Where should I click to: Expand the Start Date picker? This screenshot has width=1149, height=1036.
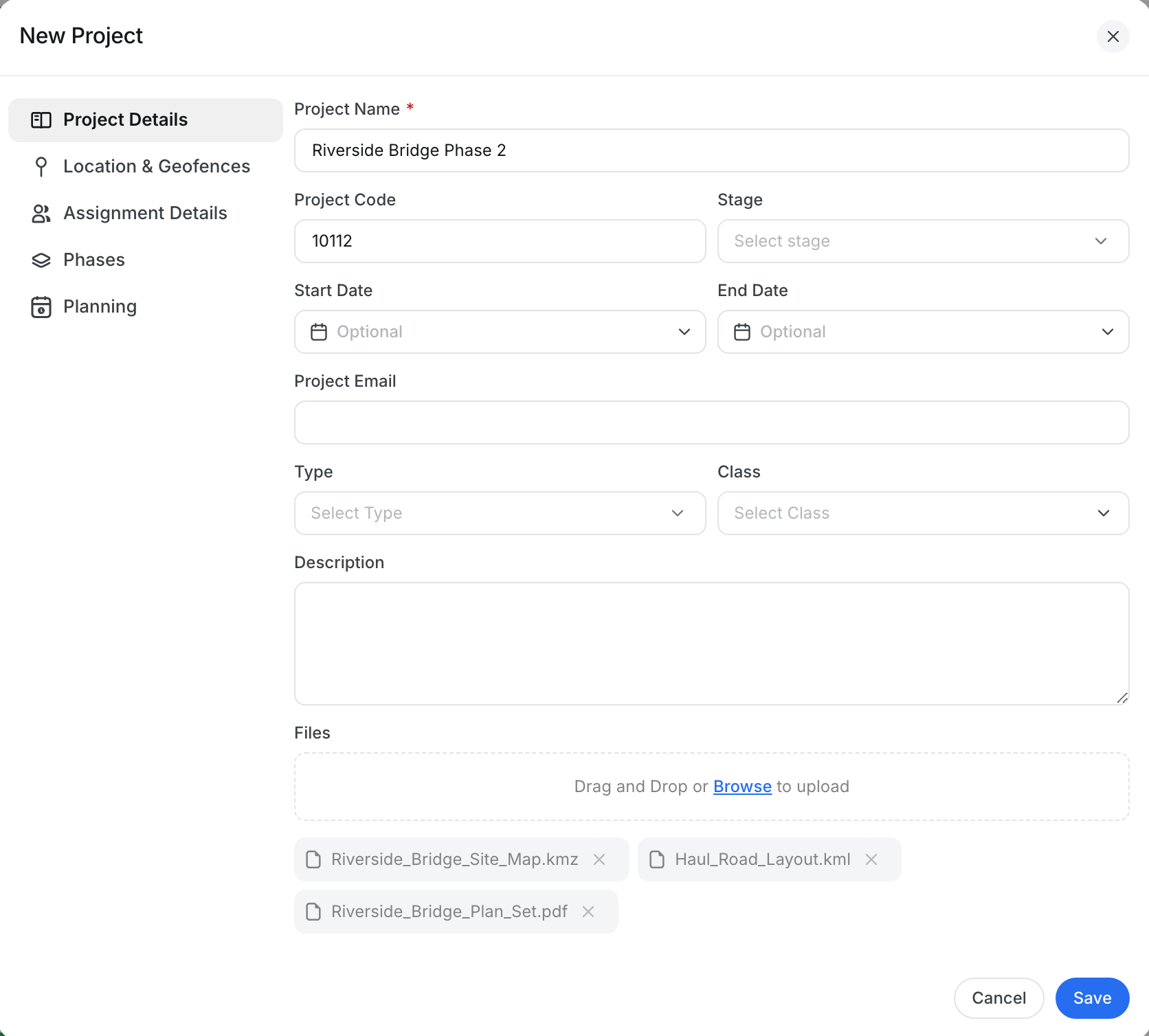tap(500, 332)
